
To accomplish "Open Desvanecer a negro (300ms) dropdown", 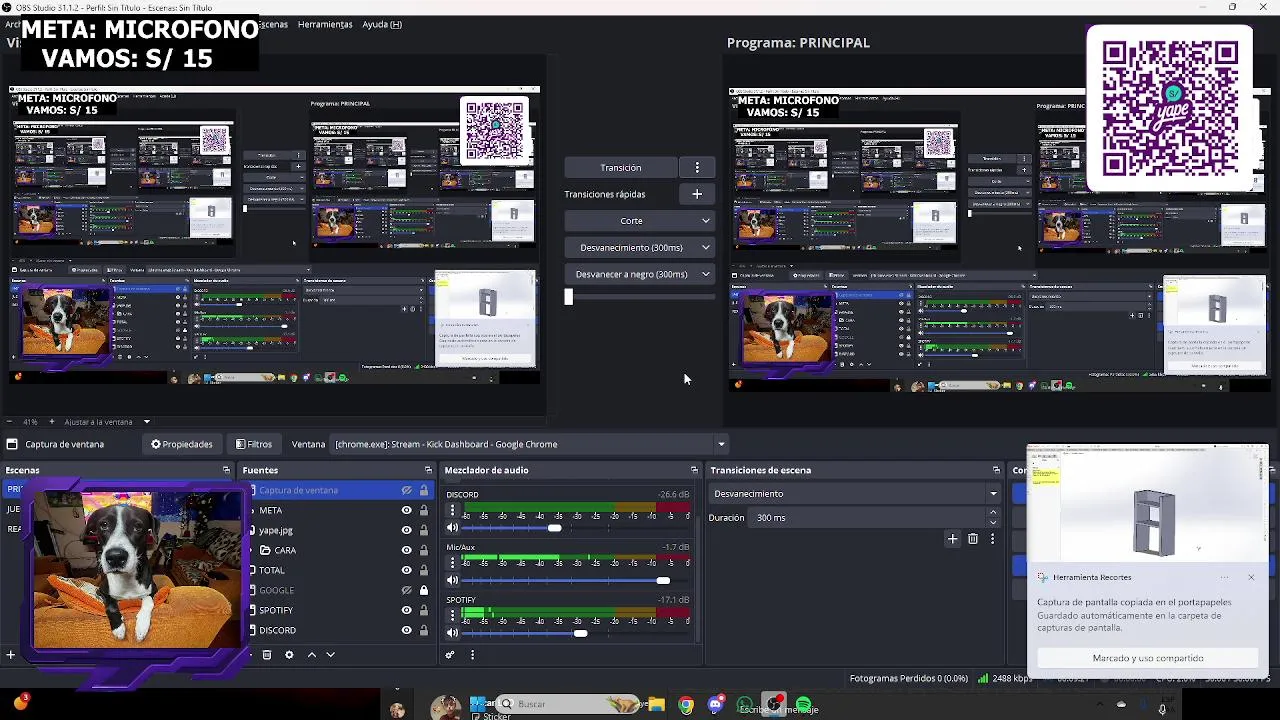I will pos(639,274).
